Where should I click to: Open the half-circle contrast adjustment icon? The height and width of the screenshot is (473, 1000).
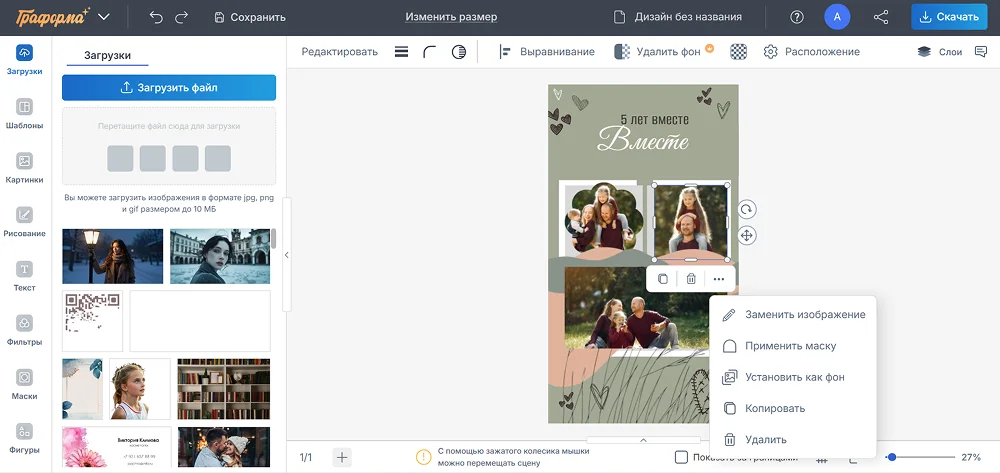[x=459, y=52]
